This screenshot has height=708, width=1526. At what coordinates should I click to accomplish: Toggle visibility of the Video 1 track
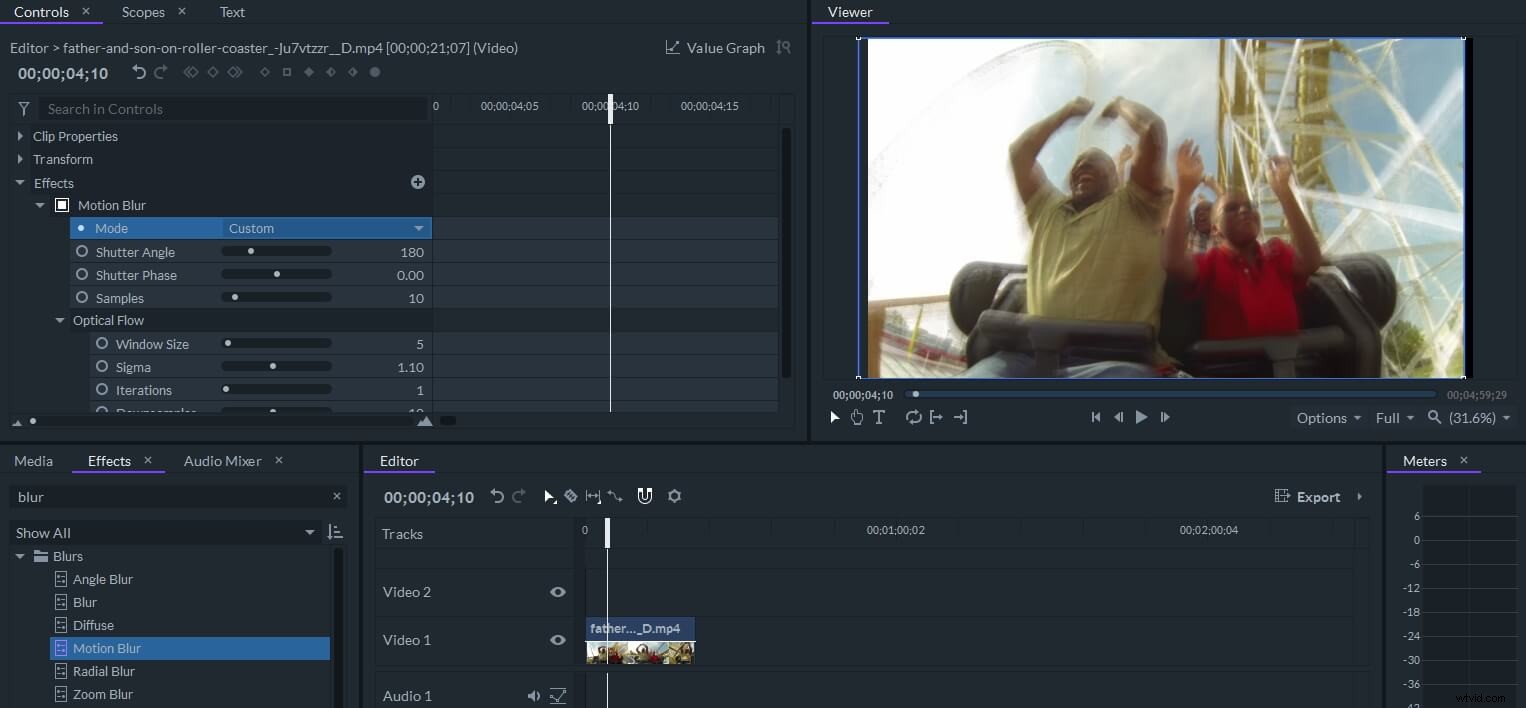tap(558, 640)
